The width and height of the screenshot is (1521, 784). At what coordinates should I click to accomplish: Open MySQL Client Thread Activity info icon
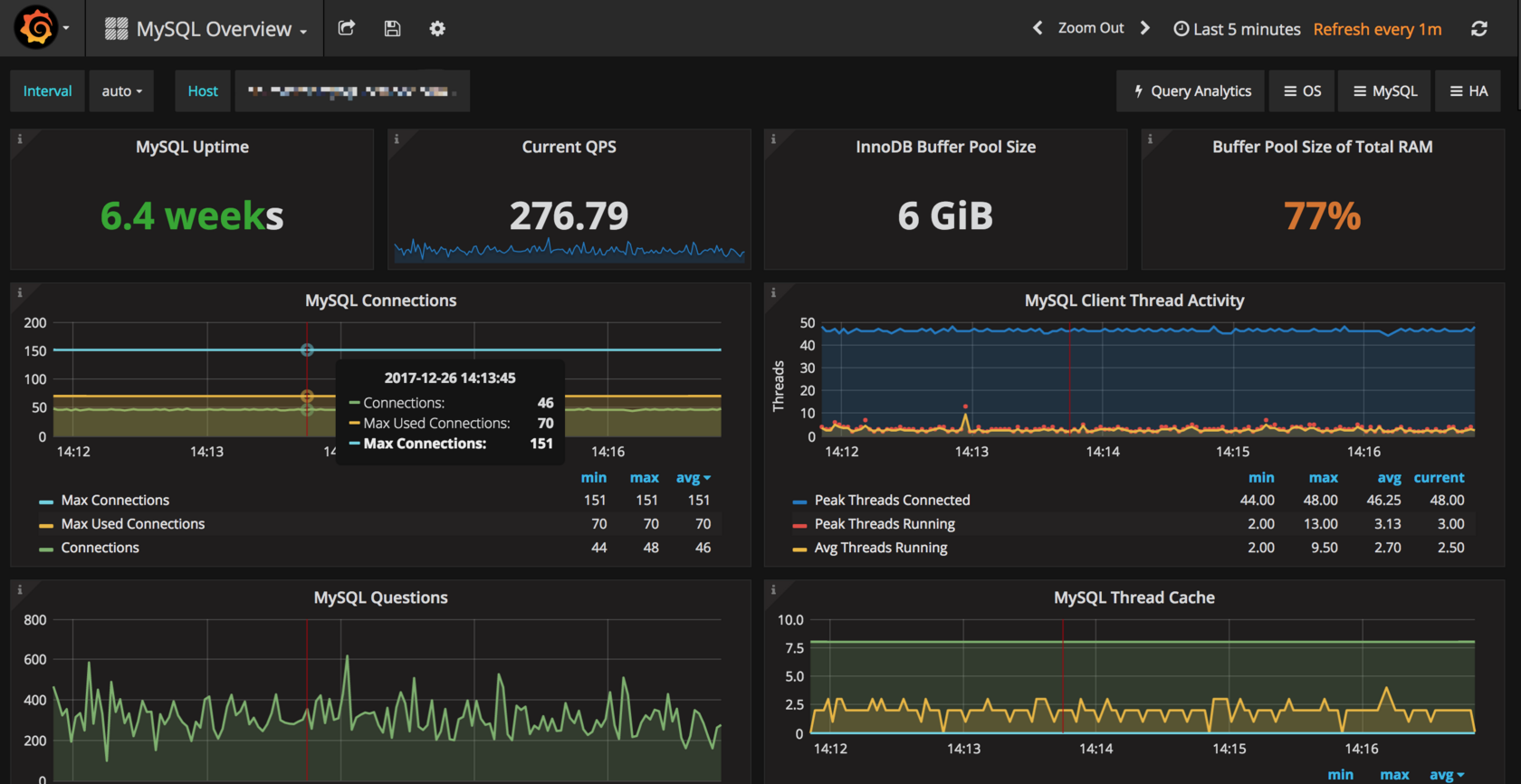(x=773, y=292)
